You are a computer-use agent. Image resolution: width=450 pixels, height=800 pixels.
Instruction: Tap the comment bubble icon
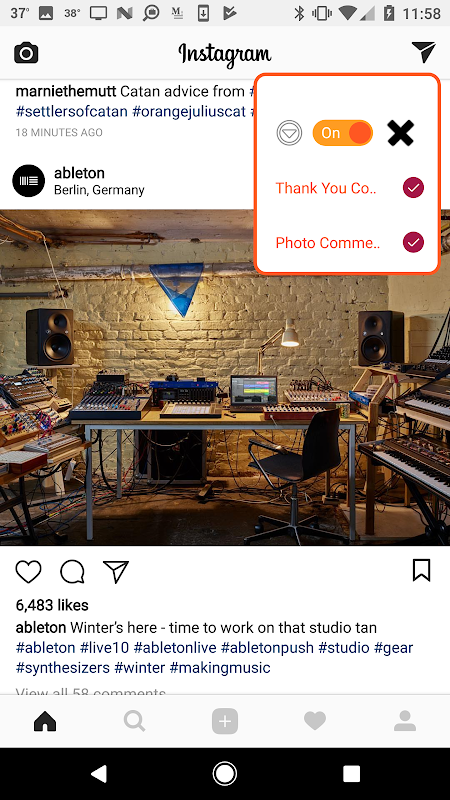tap(72, 571)
